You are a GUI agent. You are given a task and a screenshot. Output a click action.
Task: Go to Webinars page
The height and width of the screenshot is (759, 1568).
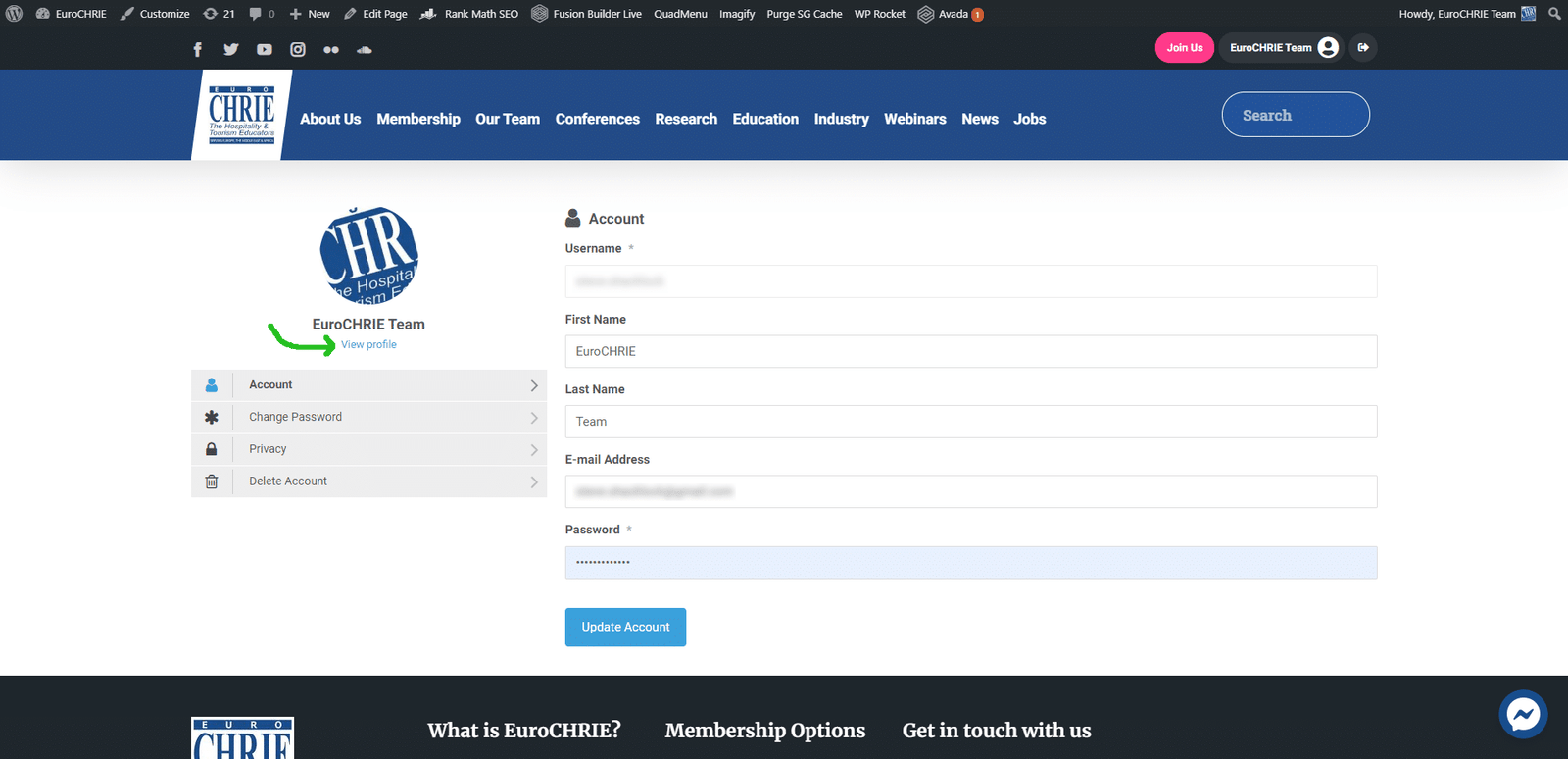pyautogui.click(x=915, y=119)
